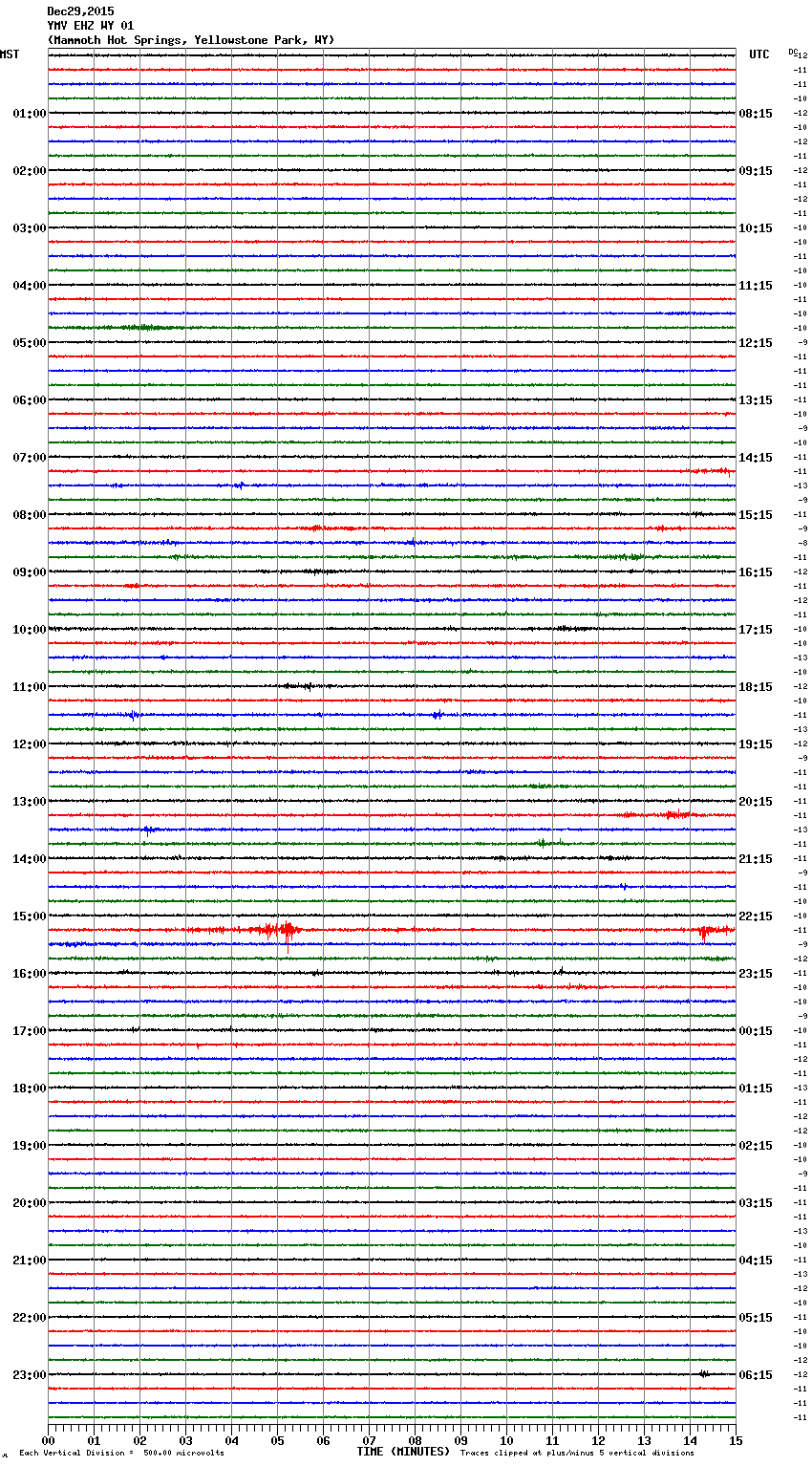This screenshot has width=812, height=1466.
Task: Select the 08:00 MST row label
Action: pos(29,514)
